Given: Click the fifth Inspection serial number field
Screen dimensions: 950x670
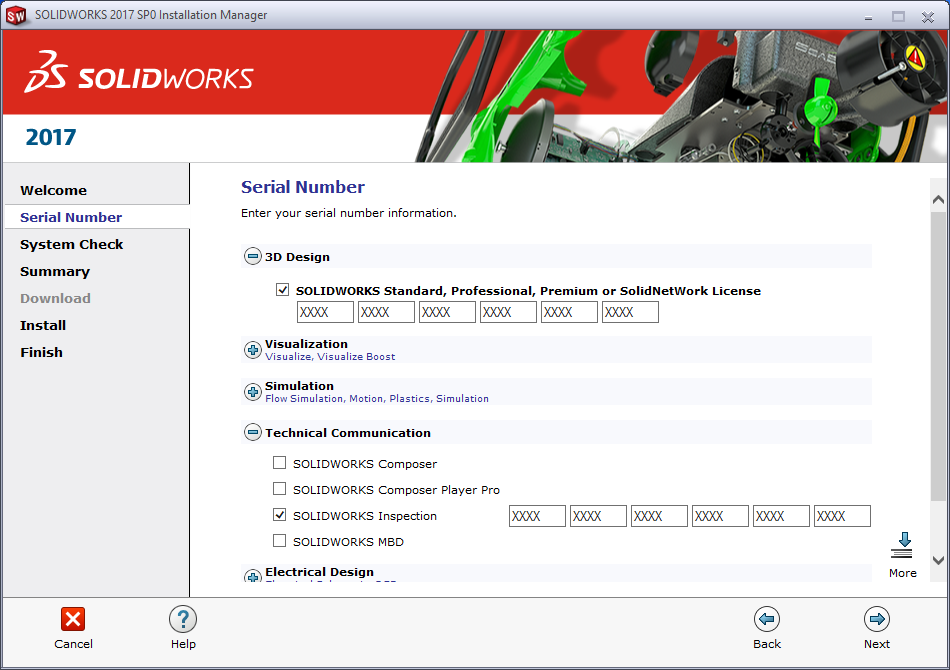Looking at the screenshot, I should click(x=782, y=516).
